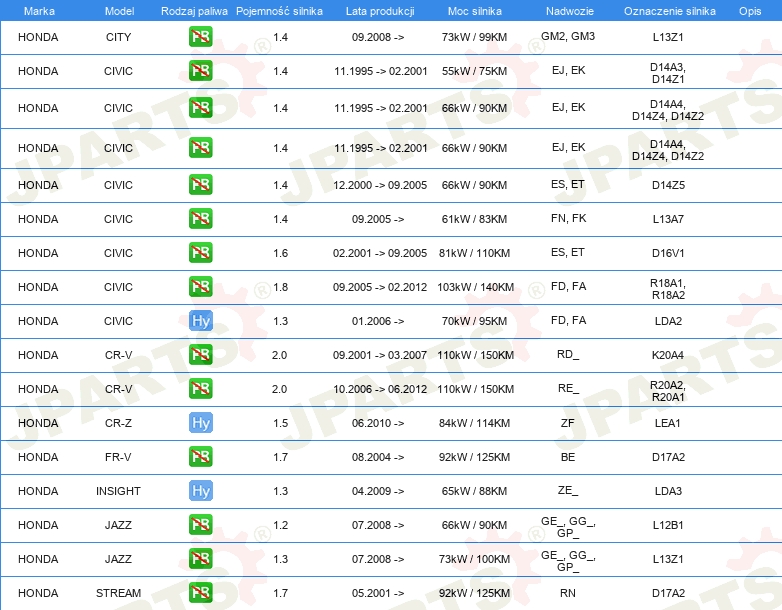
Task: Select the CR-Z model cell
Action: 118,423
